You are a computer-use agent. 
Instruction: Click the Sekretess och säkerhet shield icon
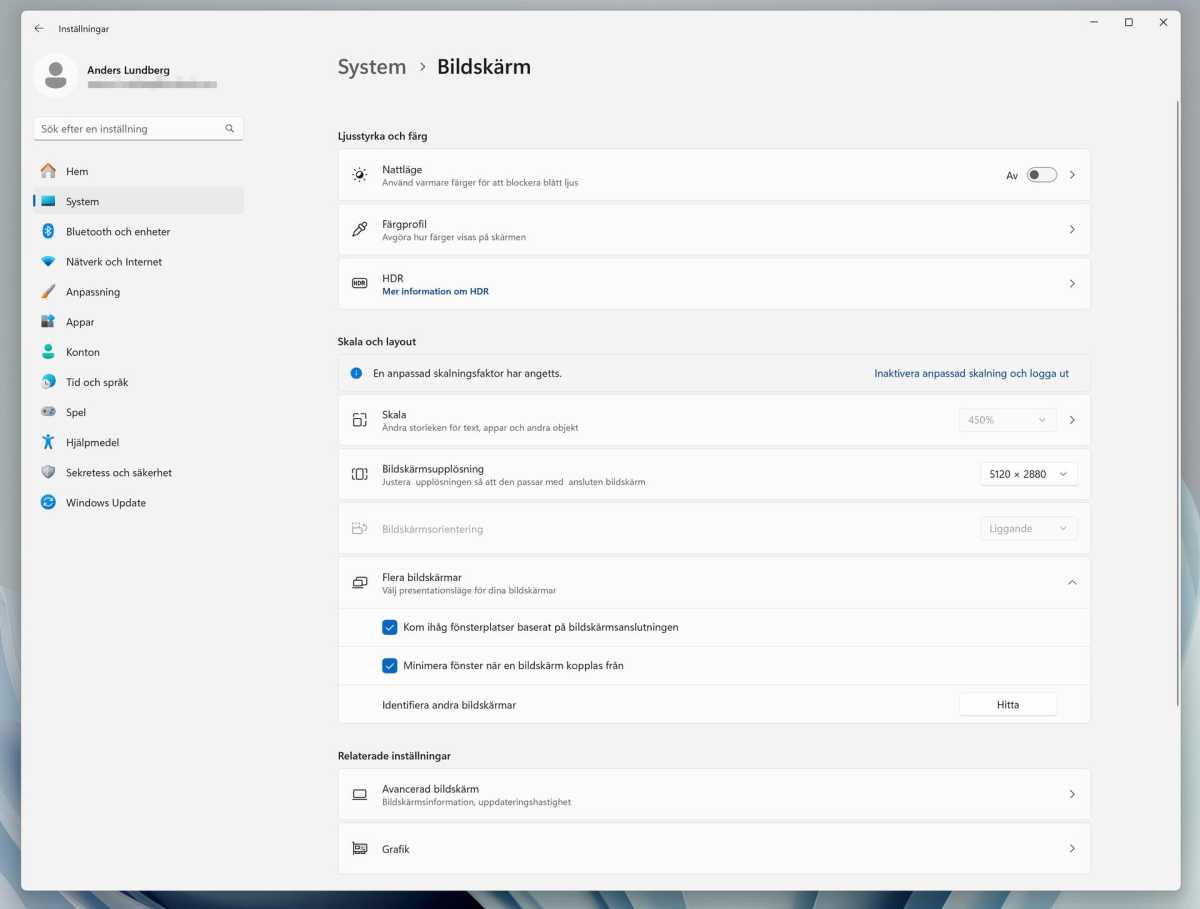click(48, 472)
